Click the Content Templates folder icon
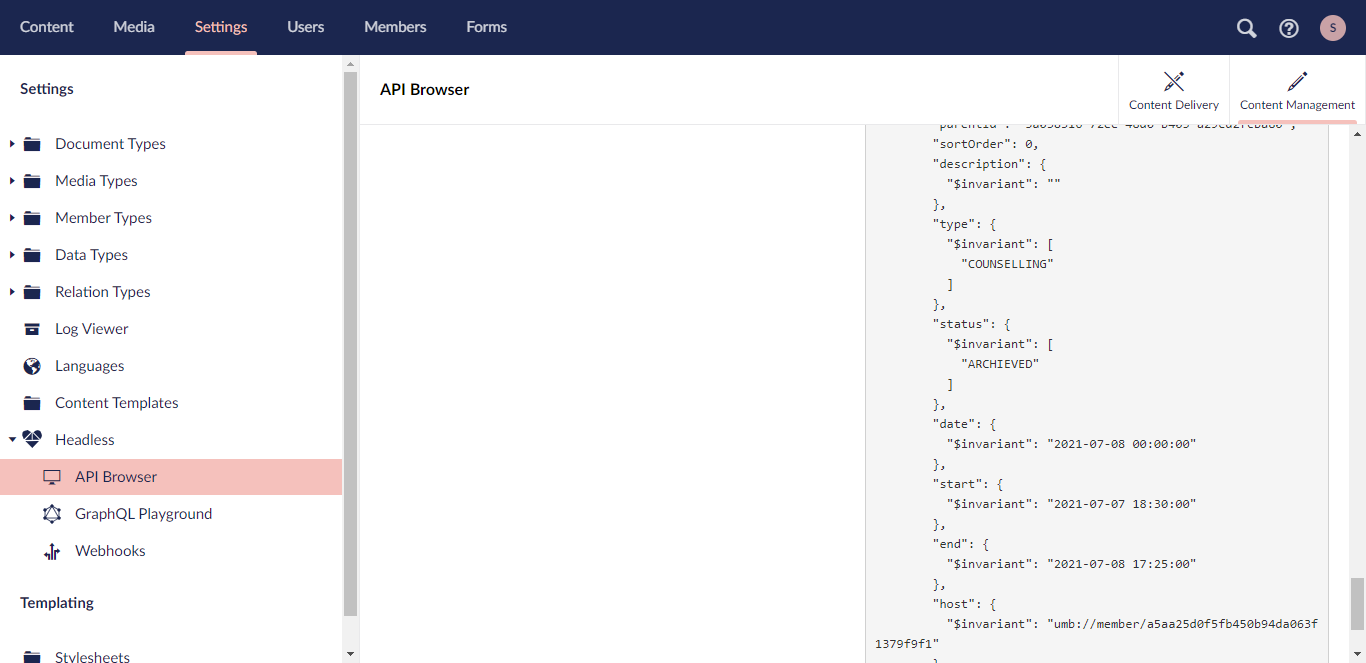This screenshot has height=663, width=1366. [x=32, y=403]
